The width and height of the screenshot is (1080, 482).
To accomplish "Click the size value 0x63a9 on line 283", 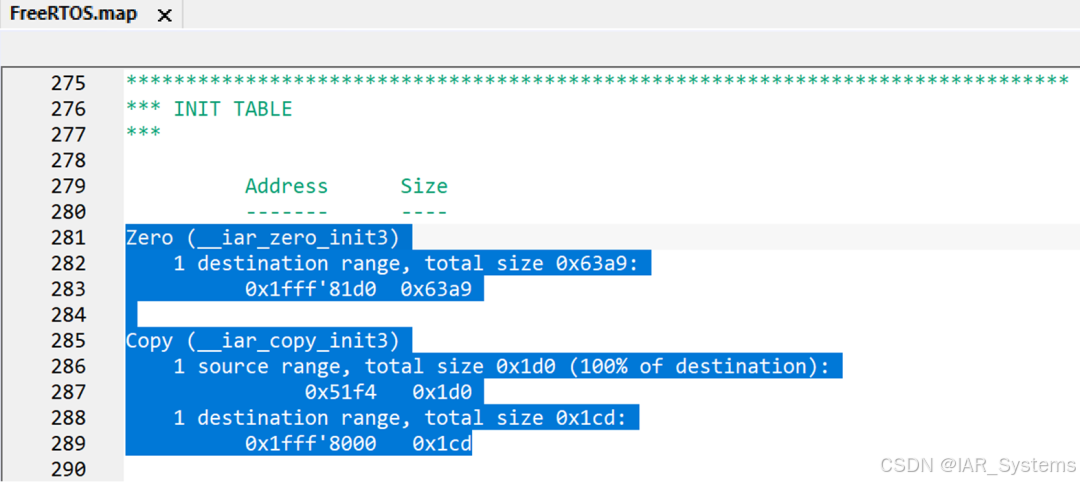I will (436, 289).
